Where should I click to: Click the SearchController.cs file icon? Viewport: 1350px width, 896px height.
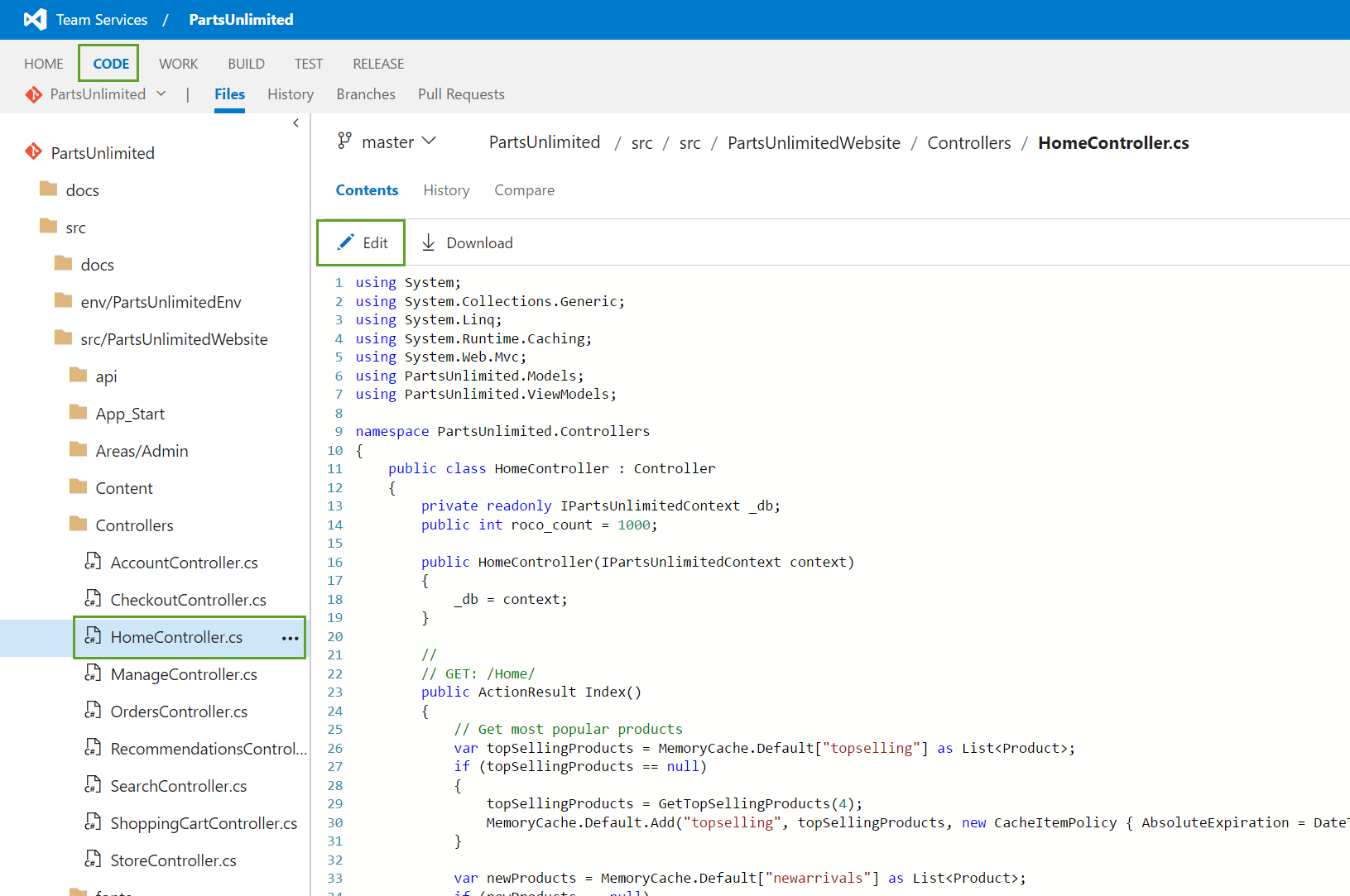(93, 784)
